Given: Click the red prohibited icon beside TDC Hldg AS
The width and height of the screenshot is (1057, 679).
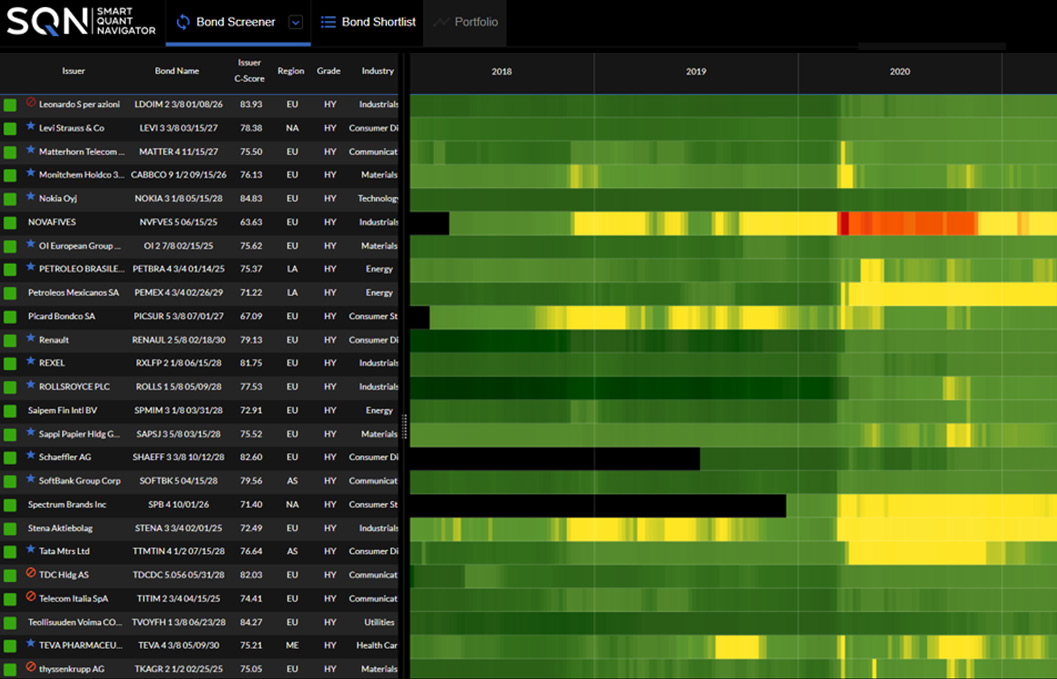Looking at the screenshot, I should 31,574.
